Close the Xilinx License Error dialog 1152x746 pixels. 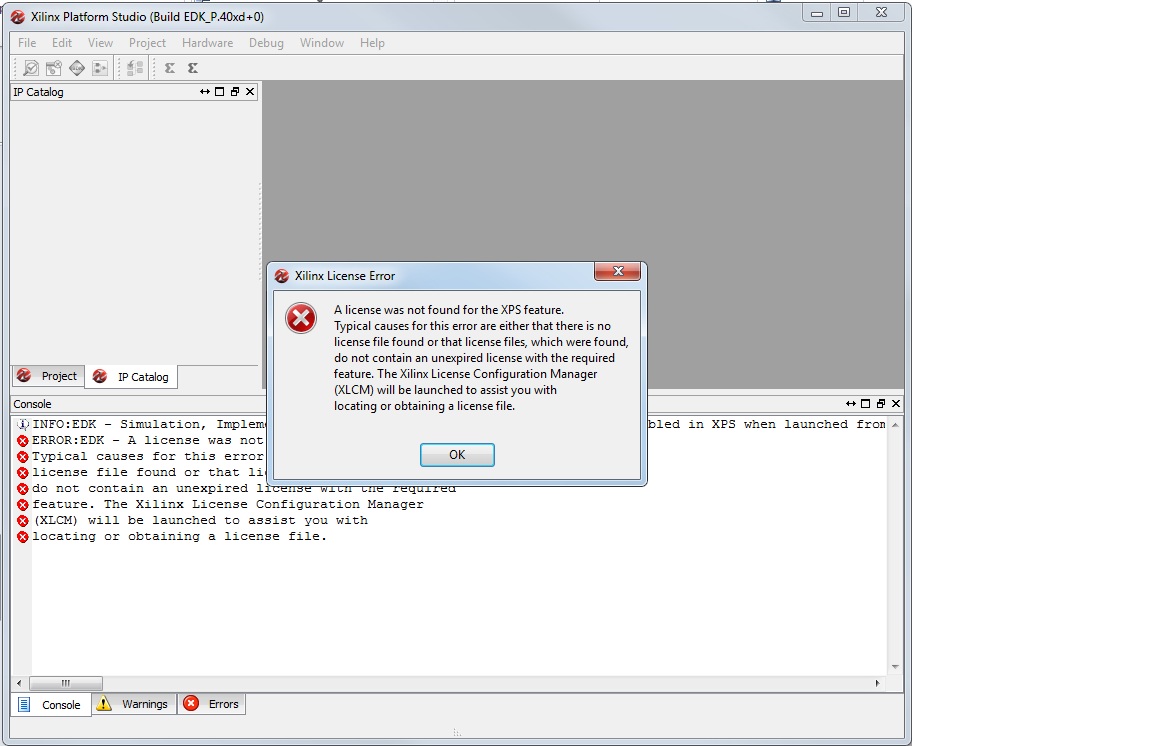(x=617, y=272)
